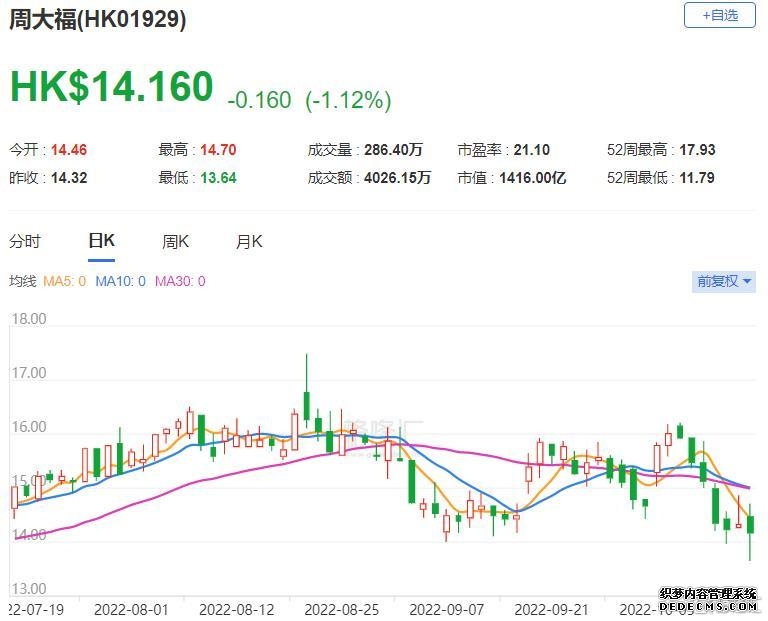Viewport: 768px width, 621px height.
Task: Click the 52周最低 value 11.79
Action: pos(697,178)
